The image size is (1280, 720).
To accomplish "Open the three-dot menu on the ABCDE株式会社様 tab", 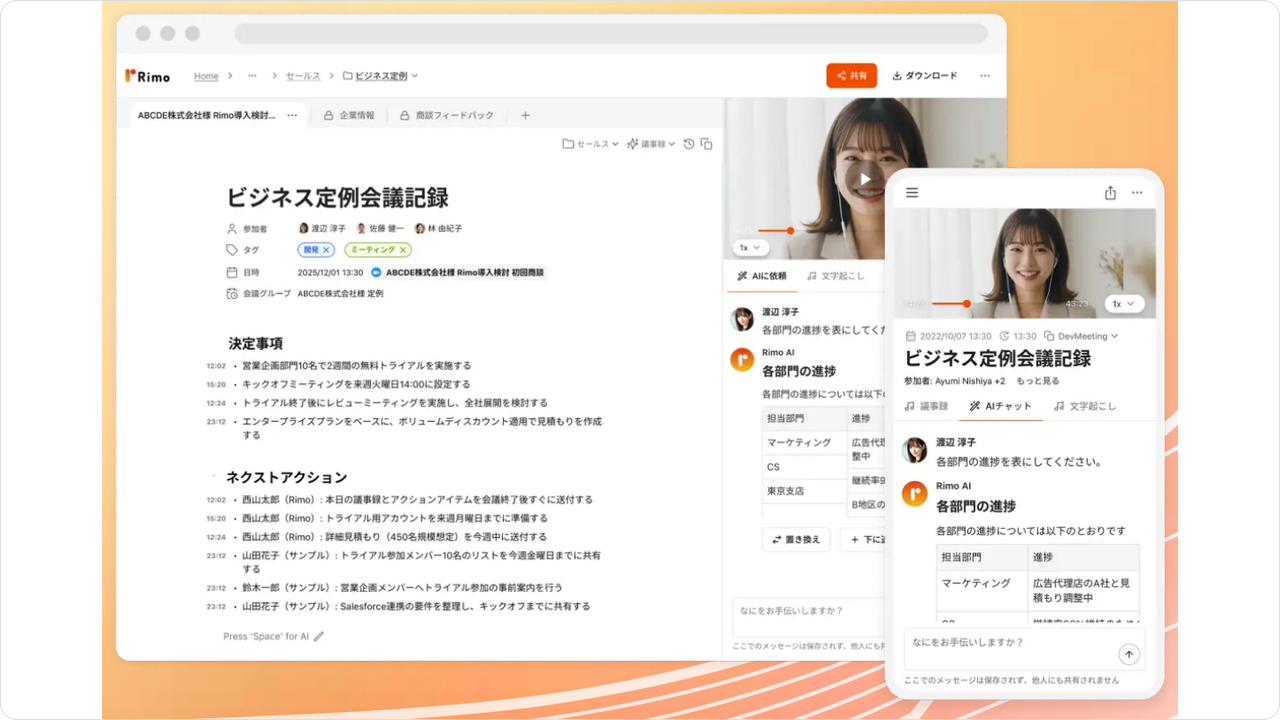I will (x=292, y=115).
